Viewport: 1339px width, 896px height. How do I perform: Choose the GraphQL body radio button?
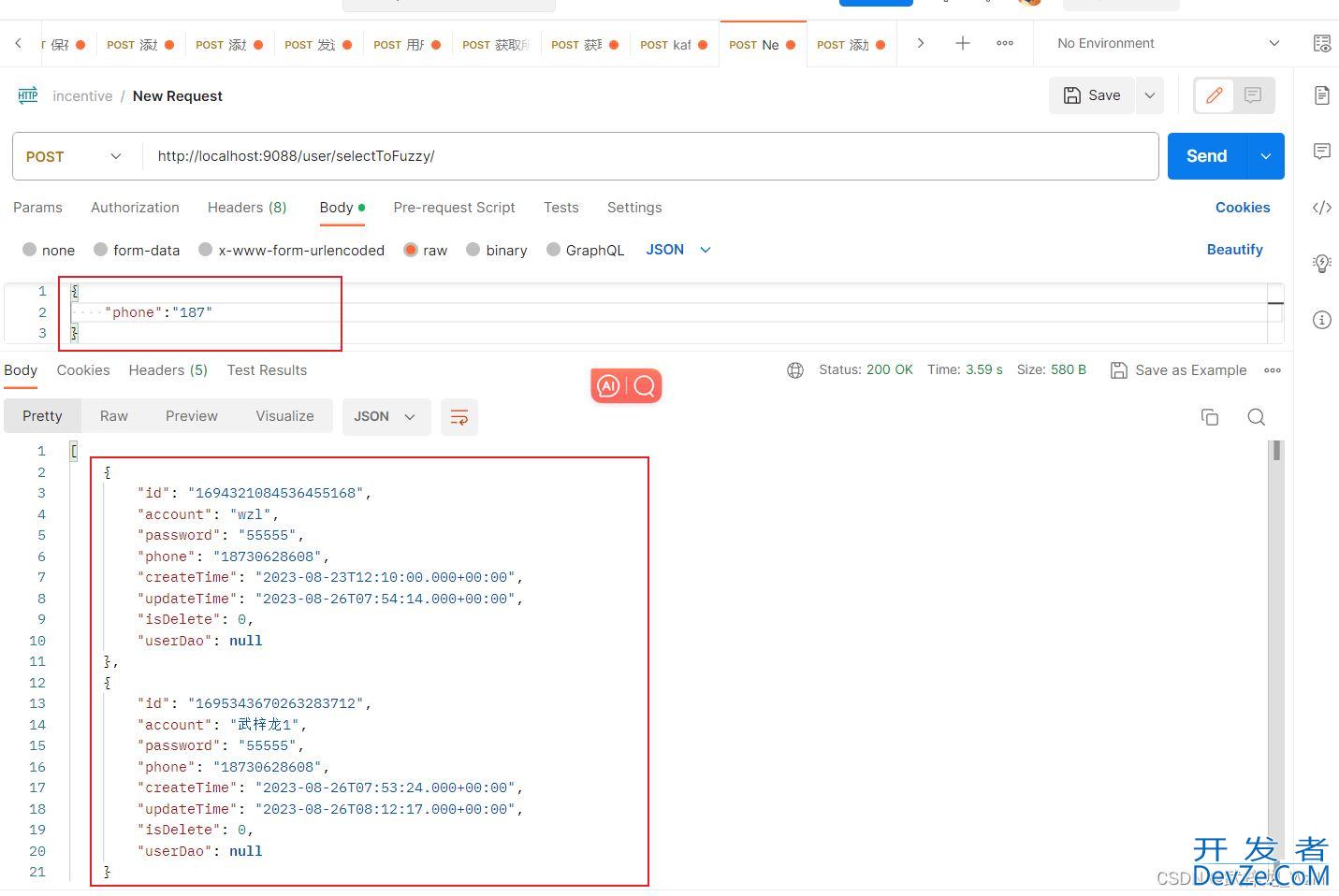tap(553, 250)
